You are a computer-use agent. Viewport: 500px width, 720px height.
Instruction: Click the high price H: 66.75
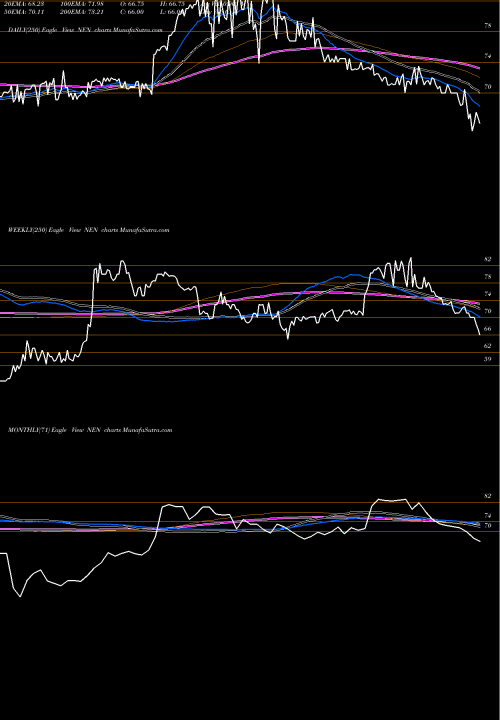(x=172, y=4)
